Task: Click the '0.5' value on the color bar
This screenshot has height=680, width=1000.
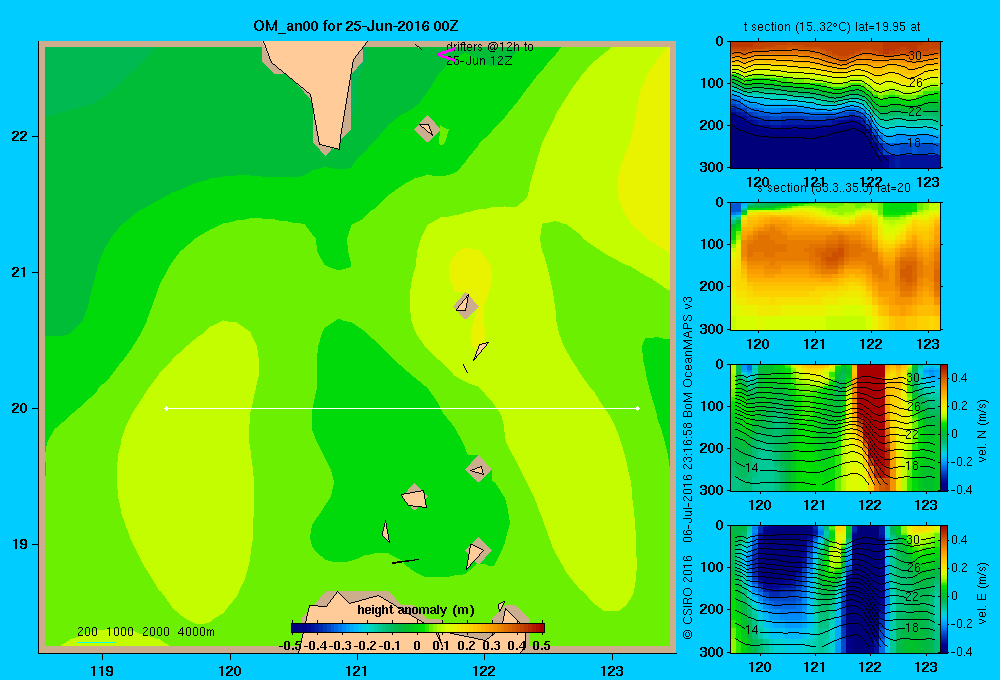Action: click(x=541, y=646)
